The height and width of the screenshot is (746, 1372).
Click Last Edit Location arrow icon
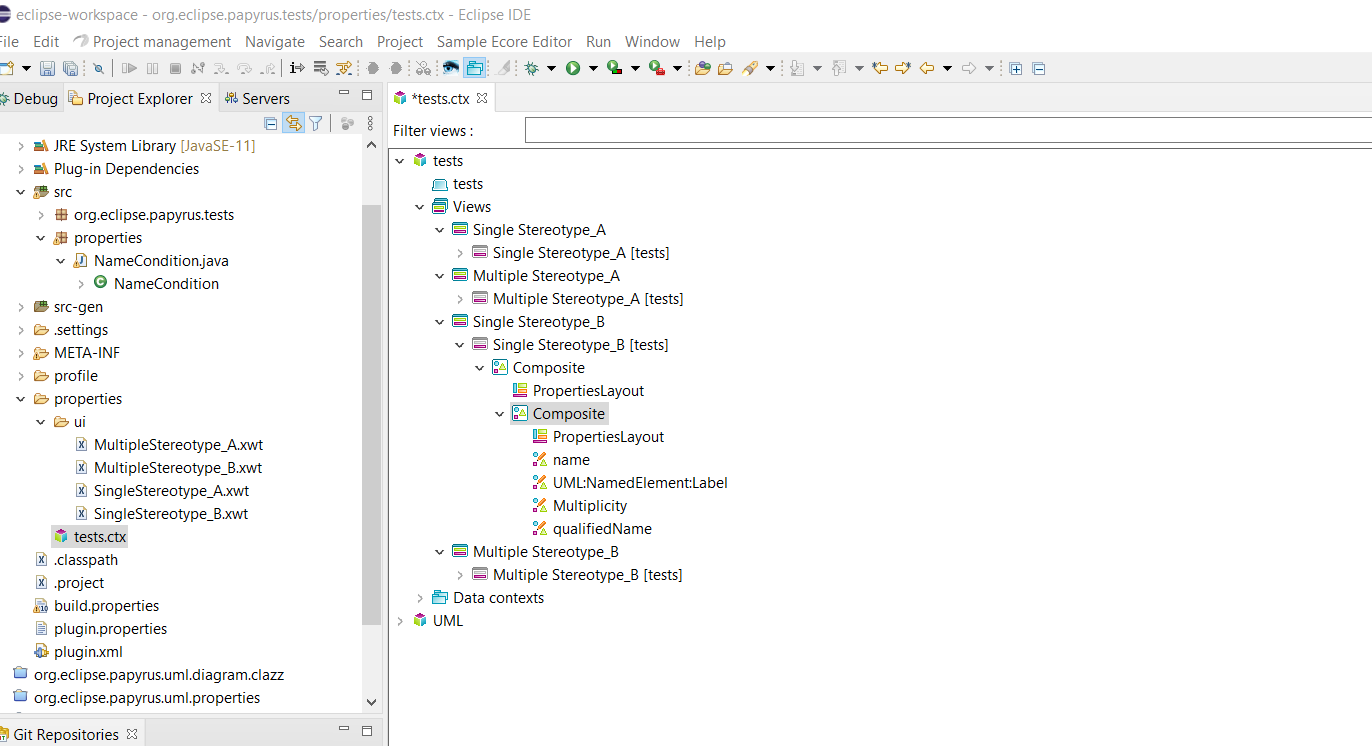880,68
